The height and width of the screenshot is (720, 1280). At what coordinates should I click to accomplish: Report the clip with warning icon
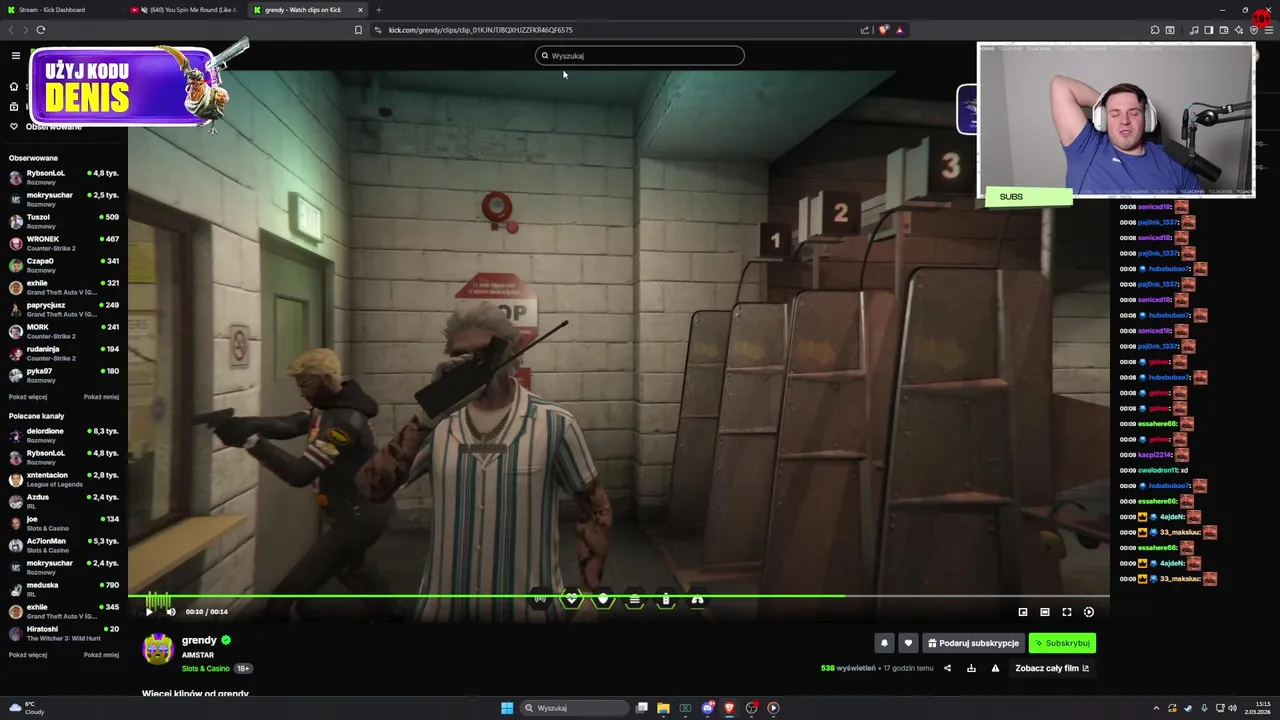tap(995, 668)
